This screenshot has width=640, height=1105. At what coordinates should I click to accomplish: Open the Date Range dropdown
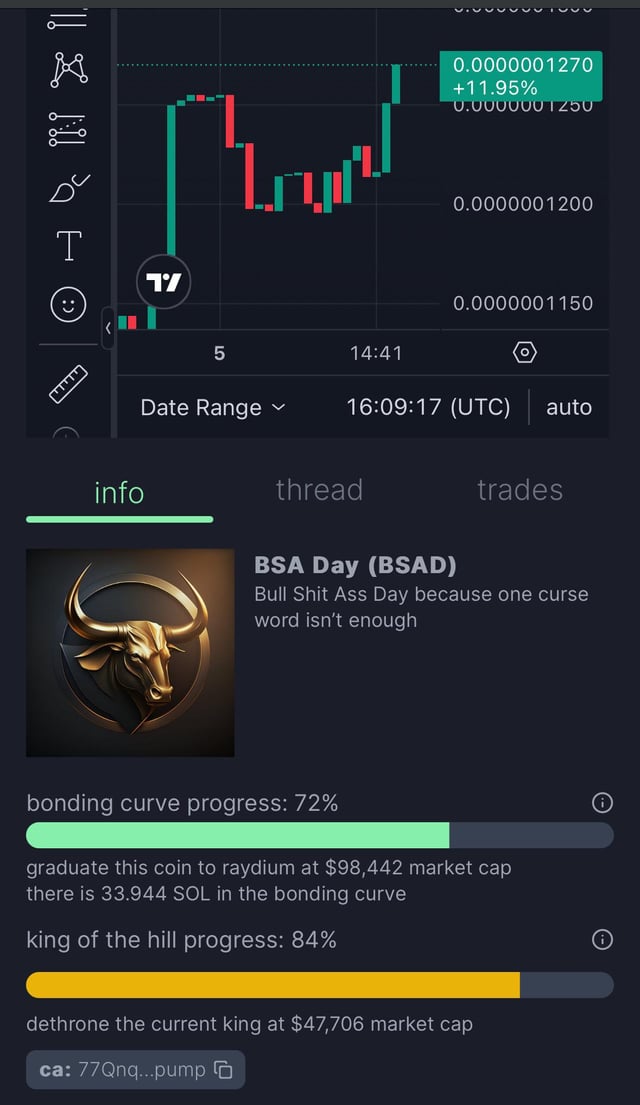pyautogui.click(x=212, y=407)
